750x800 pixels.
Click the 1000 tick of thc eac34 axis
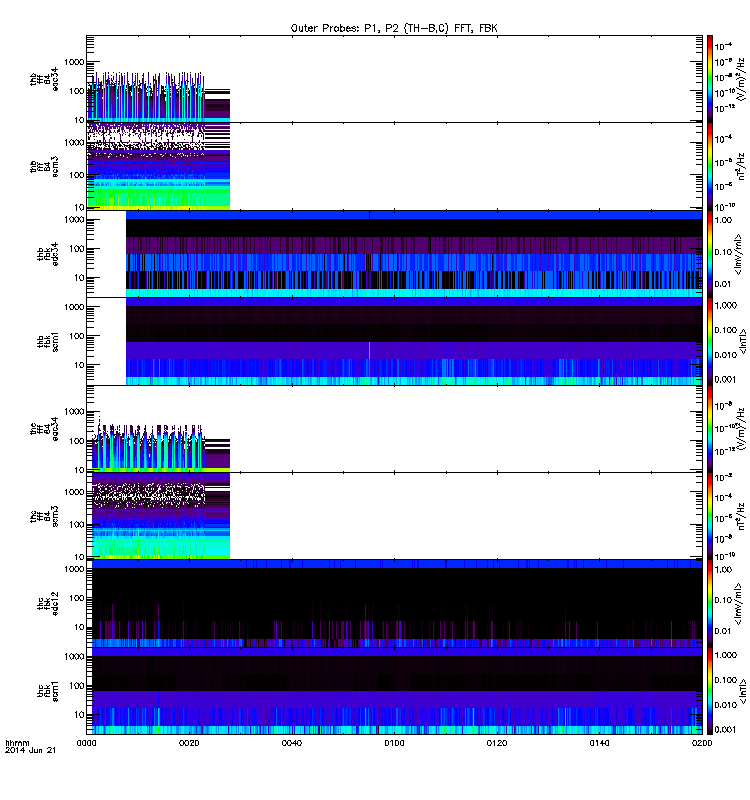pos(74,411)
